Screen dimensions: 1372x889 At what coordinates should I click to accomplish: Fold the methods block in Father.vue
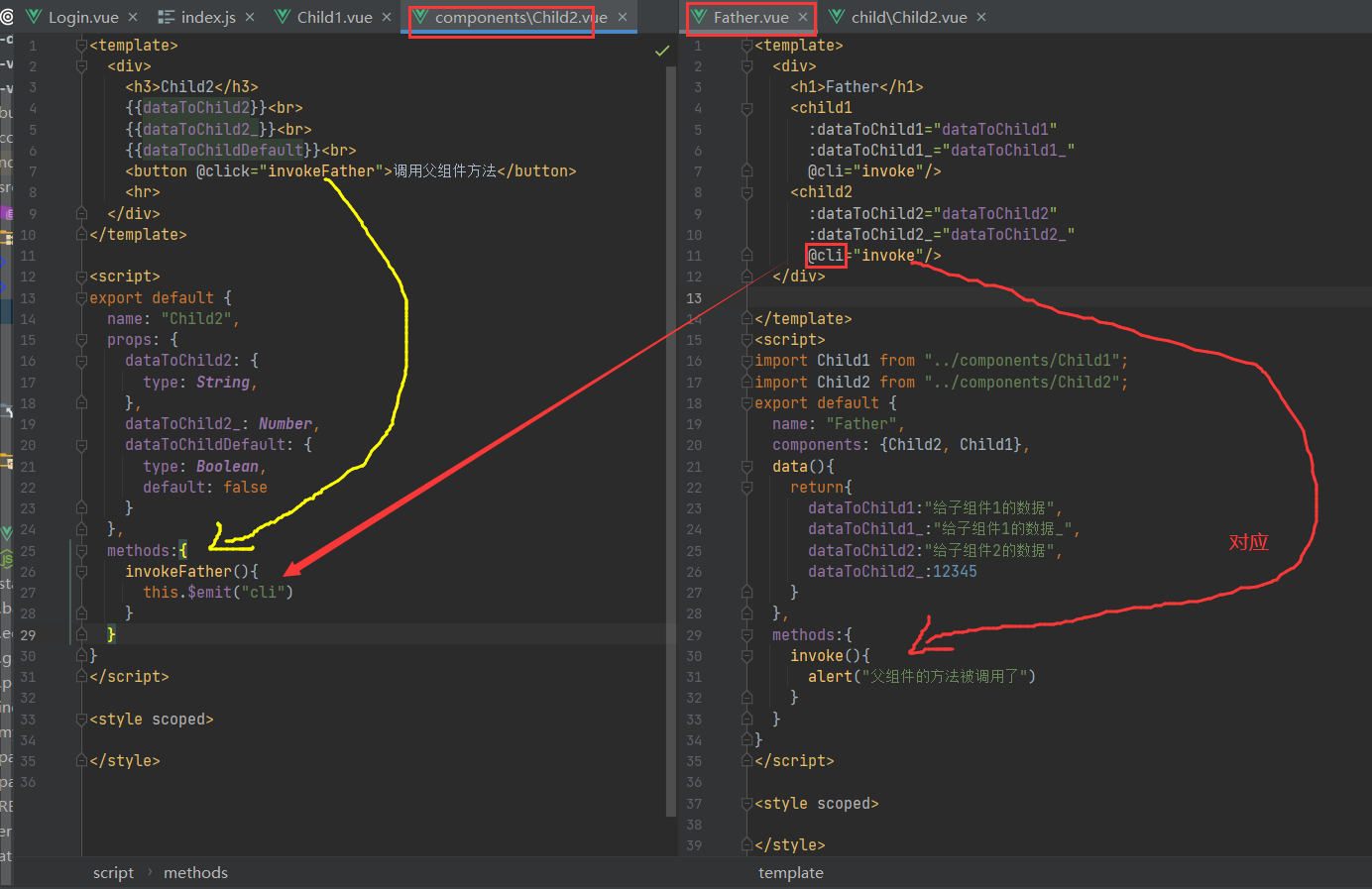747,635
